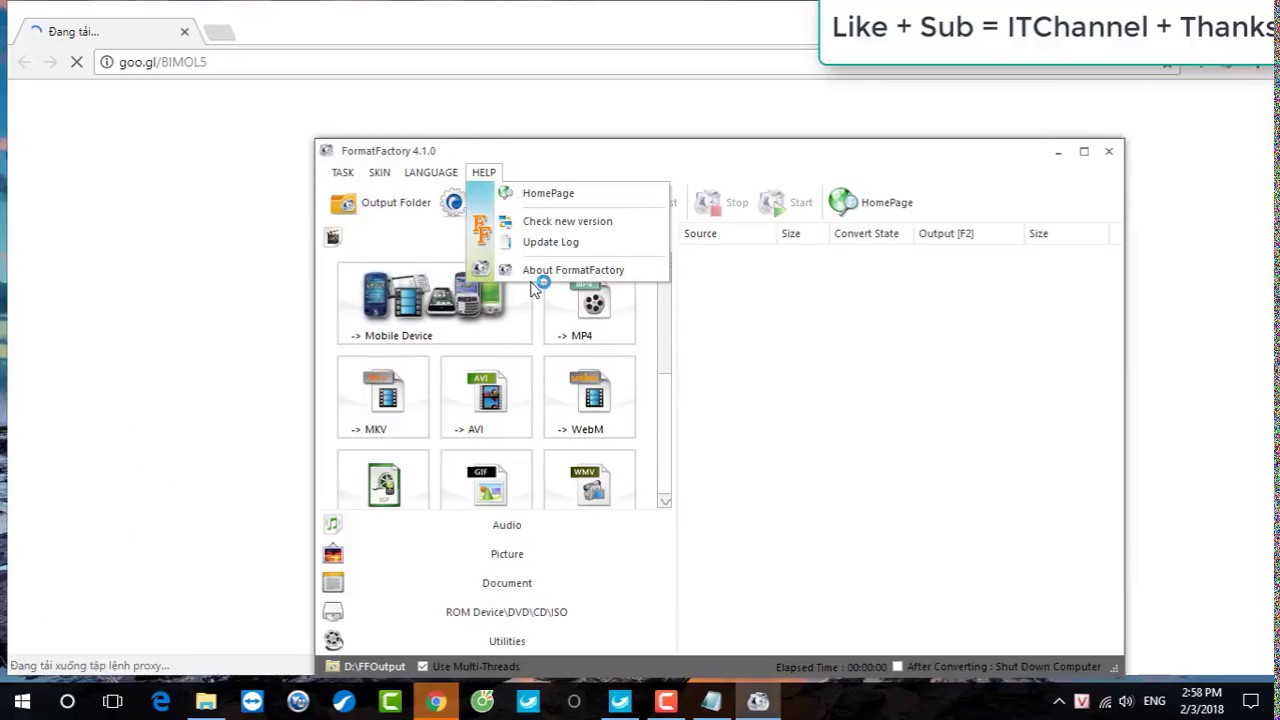Choose the Mobile Device conversion tile
Screen dimensions: 1280x720
point(434,304)
